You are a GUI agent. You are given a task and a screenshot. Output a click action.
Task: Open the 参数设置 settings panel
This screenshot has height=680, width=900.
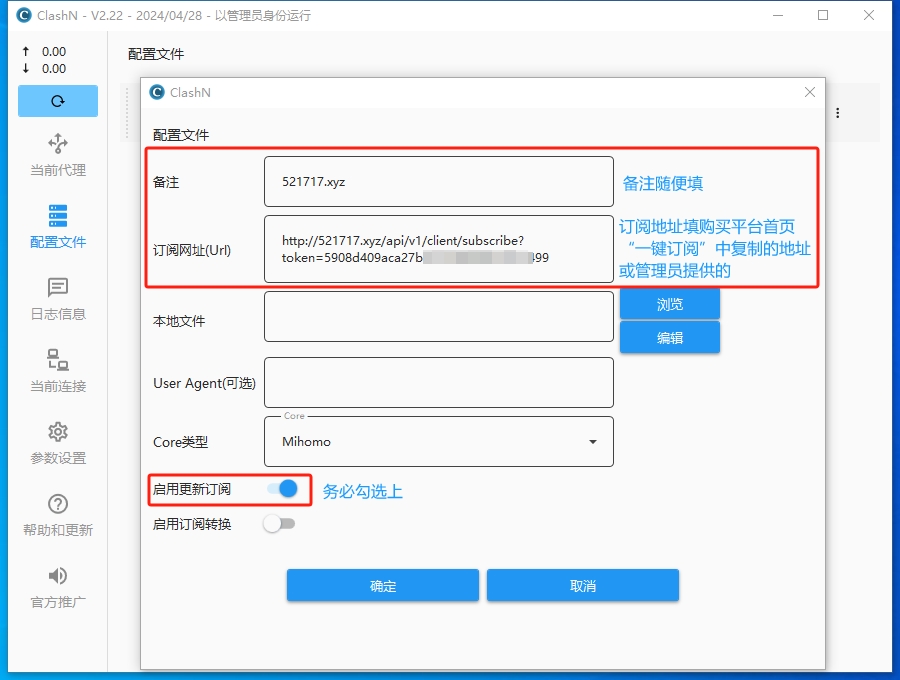[x=57, y=443]
